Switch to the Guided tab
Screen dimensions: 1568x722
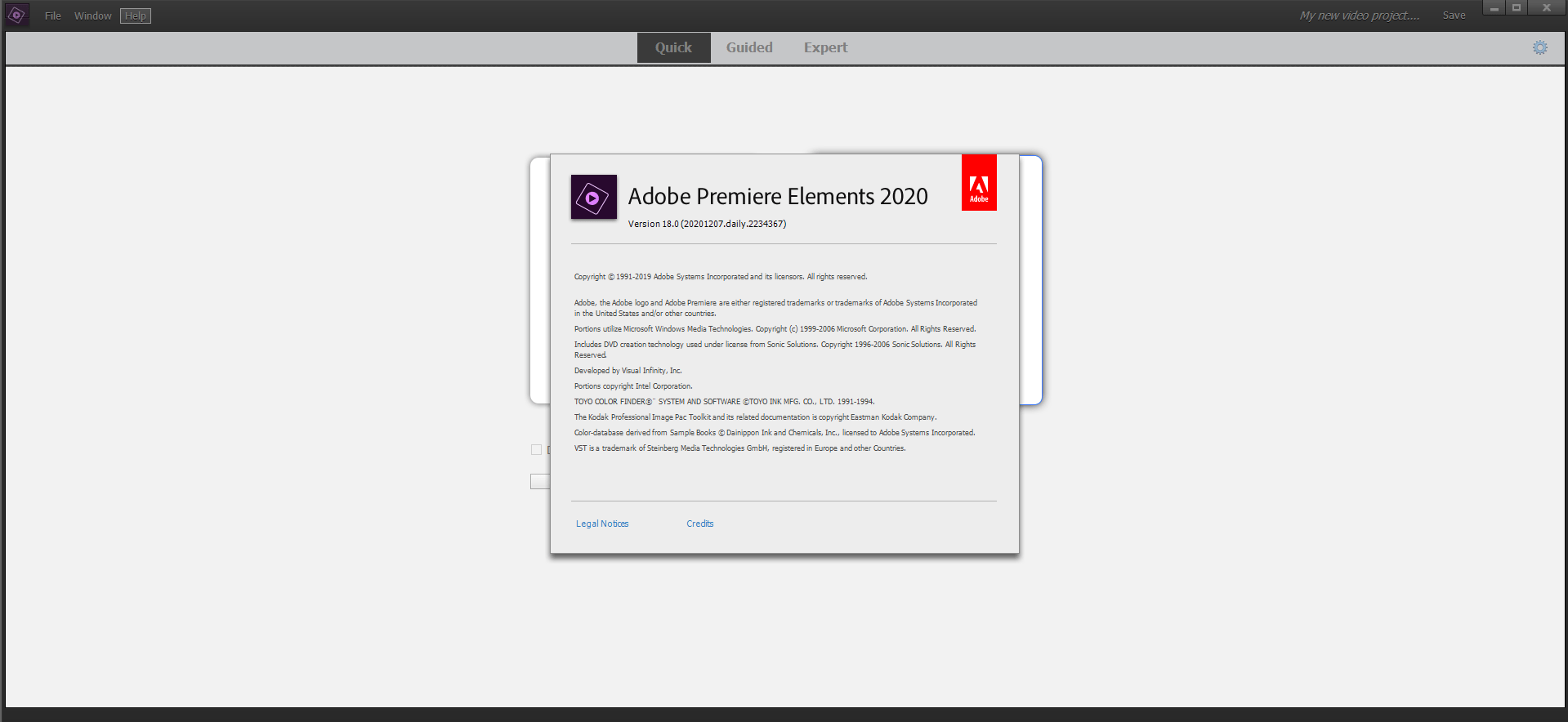749,47
